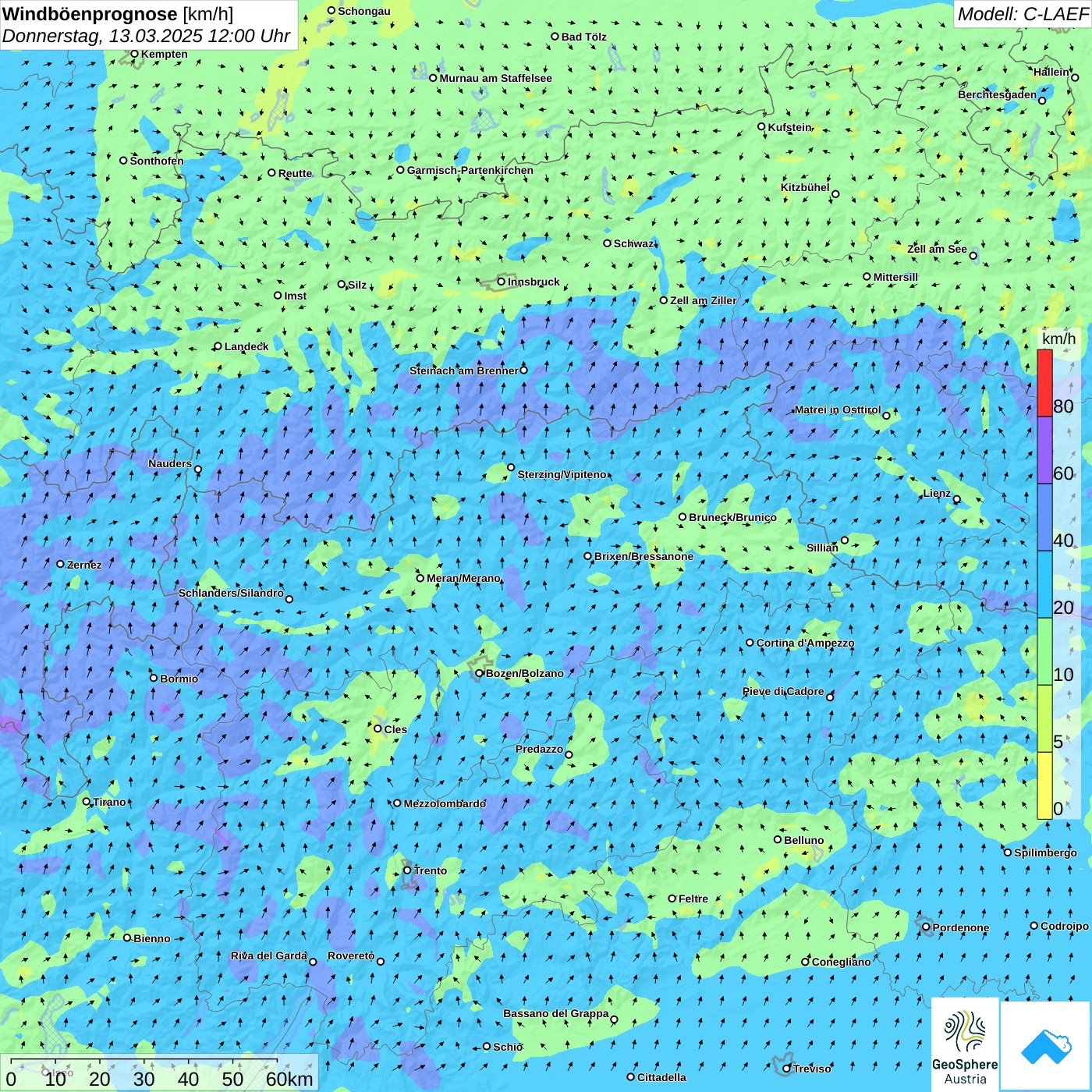Click the Conegliano city label
This screenshot has width=1092, height=1092.
(841, 962)
